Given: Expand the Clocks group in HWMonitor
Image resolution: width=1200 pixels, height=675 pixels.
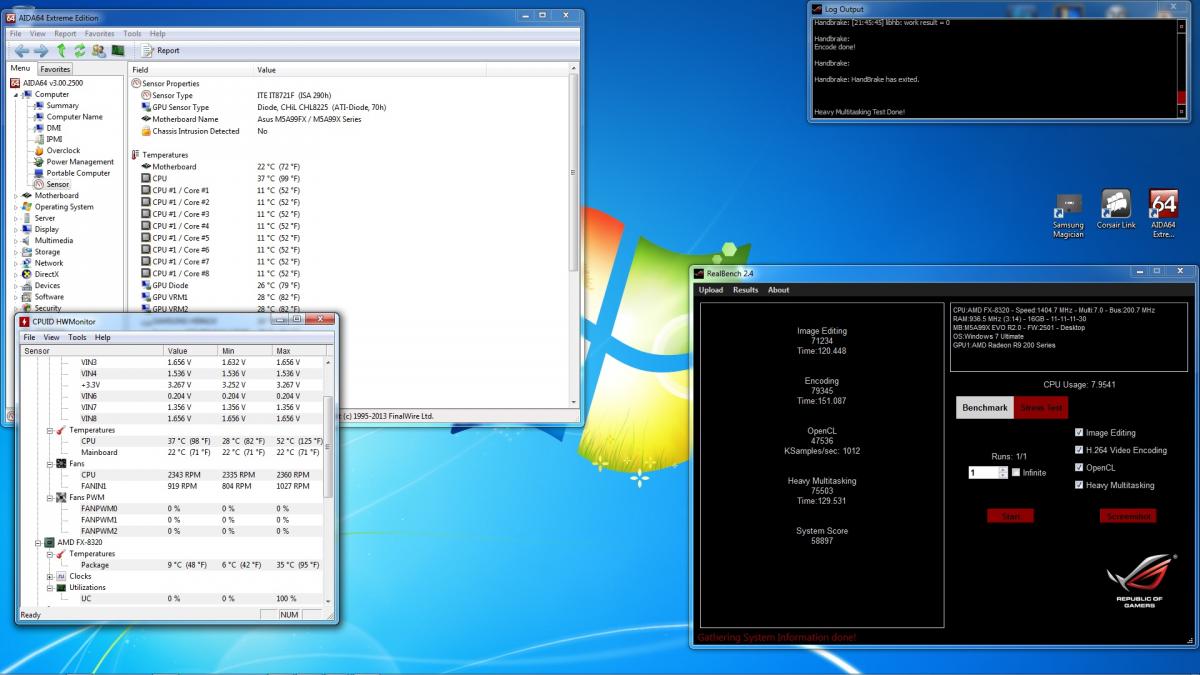Looking at the screenshot, I should pos(49,576).
